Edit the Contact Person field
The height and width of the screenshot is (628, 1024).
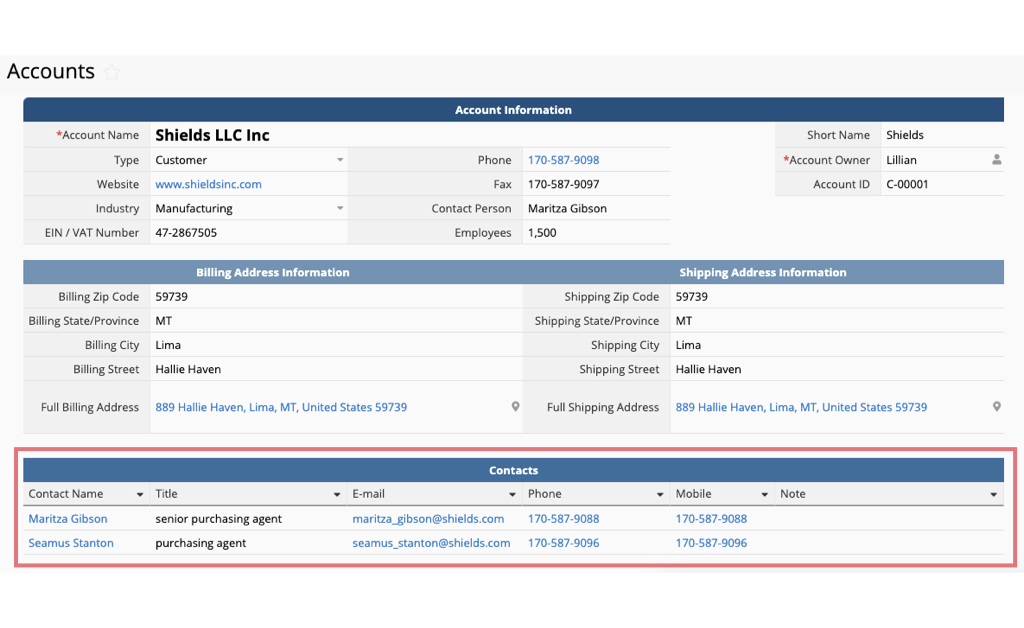coord(596,208)
